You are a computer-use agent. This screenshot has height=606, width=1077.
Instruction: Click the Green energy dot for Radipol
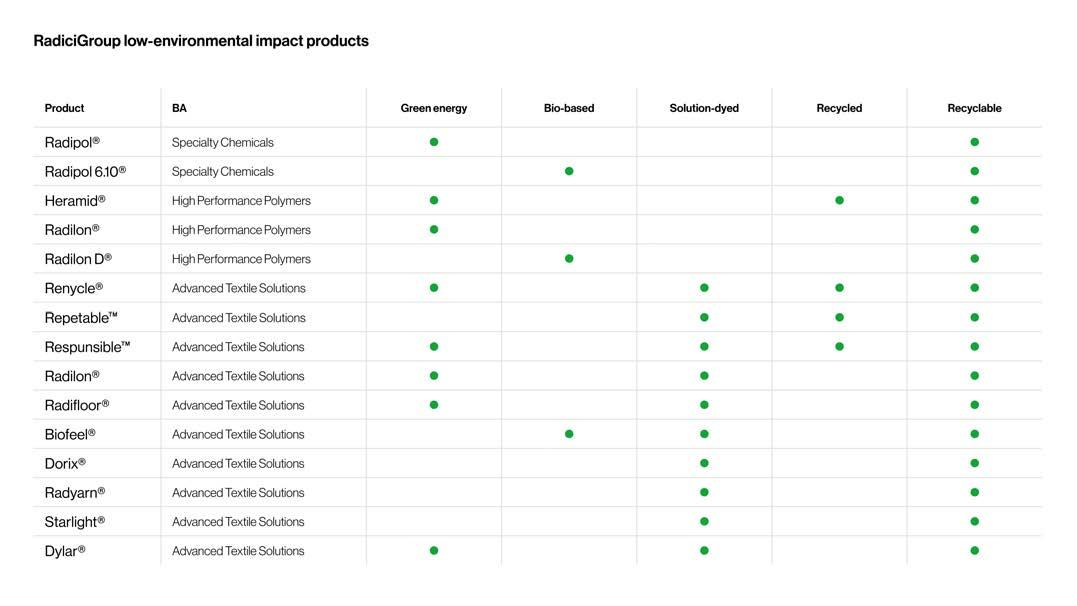(x=433, y=142)
